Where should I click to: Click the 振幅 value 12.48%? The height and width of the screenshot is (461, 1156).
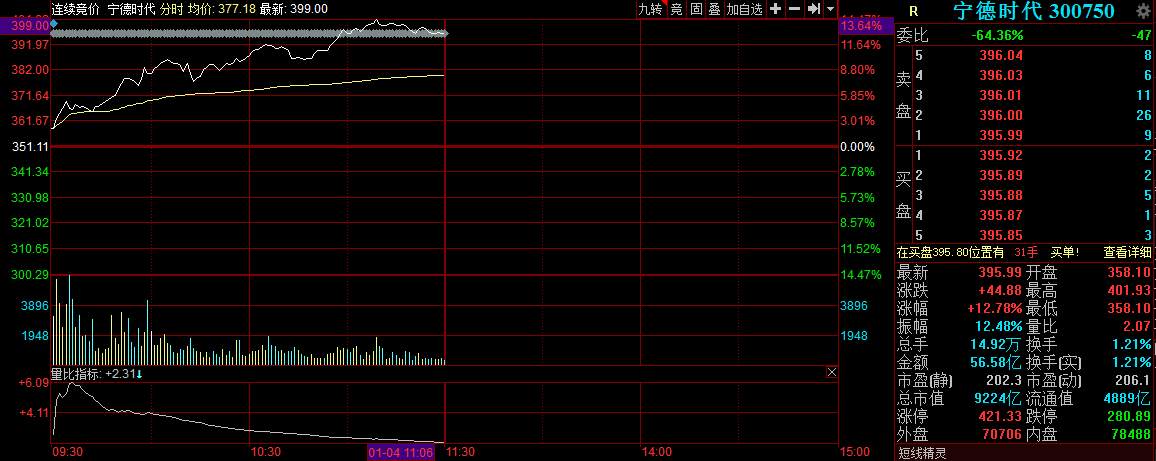coord(997,326)
